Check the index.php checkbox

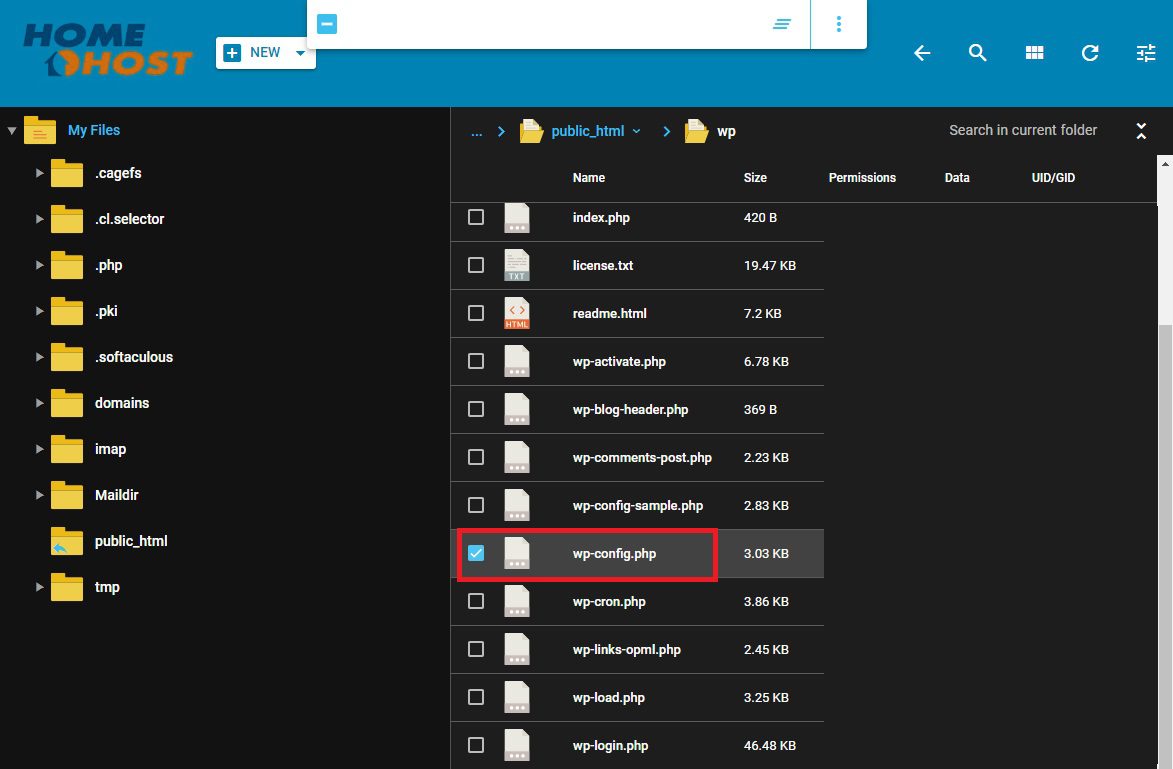[476, 217]
